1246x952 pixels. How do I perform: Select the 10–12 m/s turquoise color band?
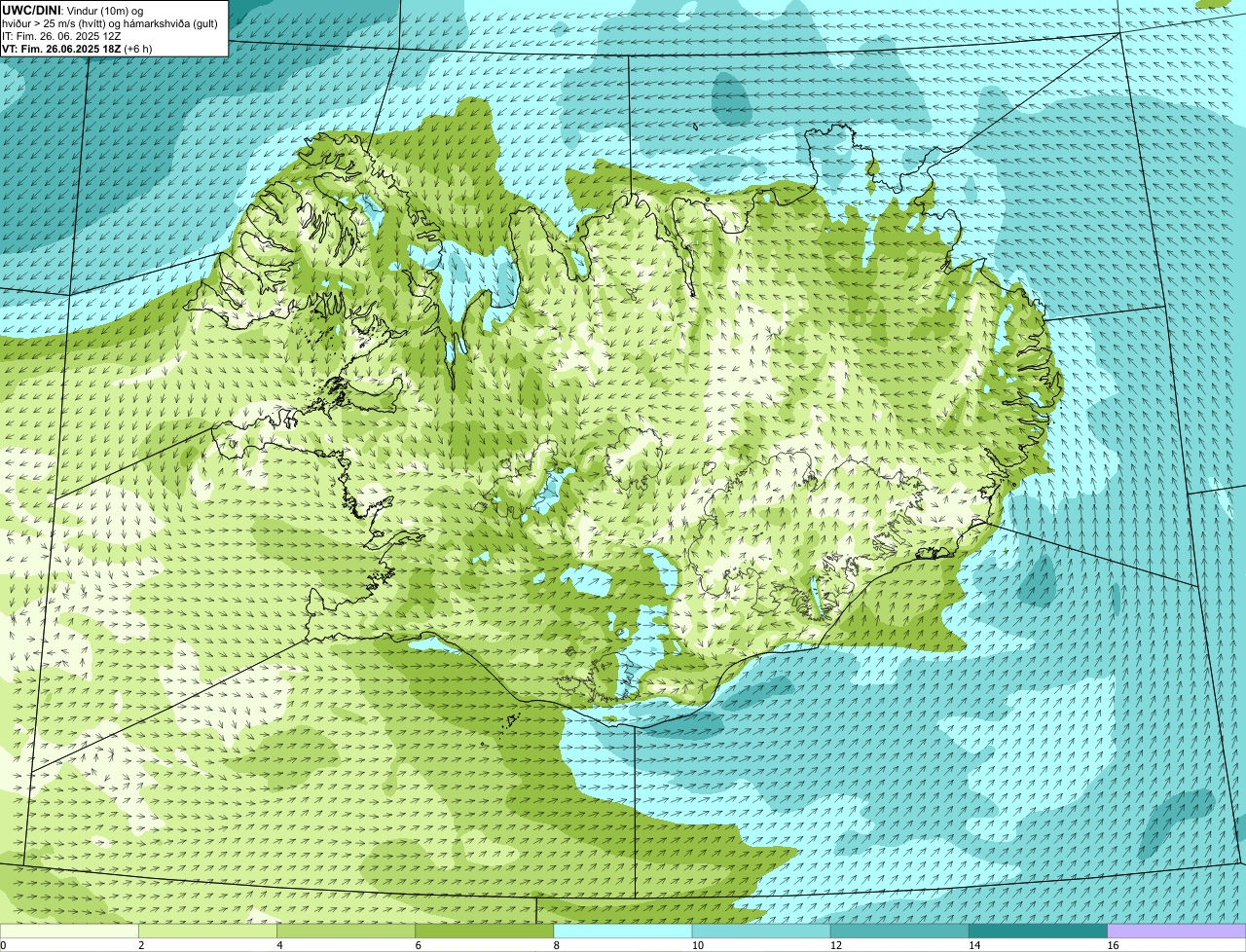(x=761, y=931)
